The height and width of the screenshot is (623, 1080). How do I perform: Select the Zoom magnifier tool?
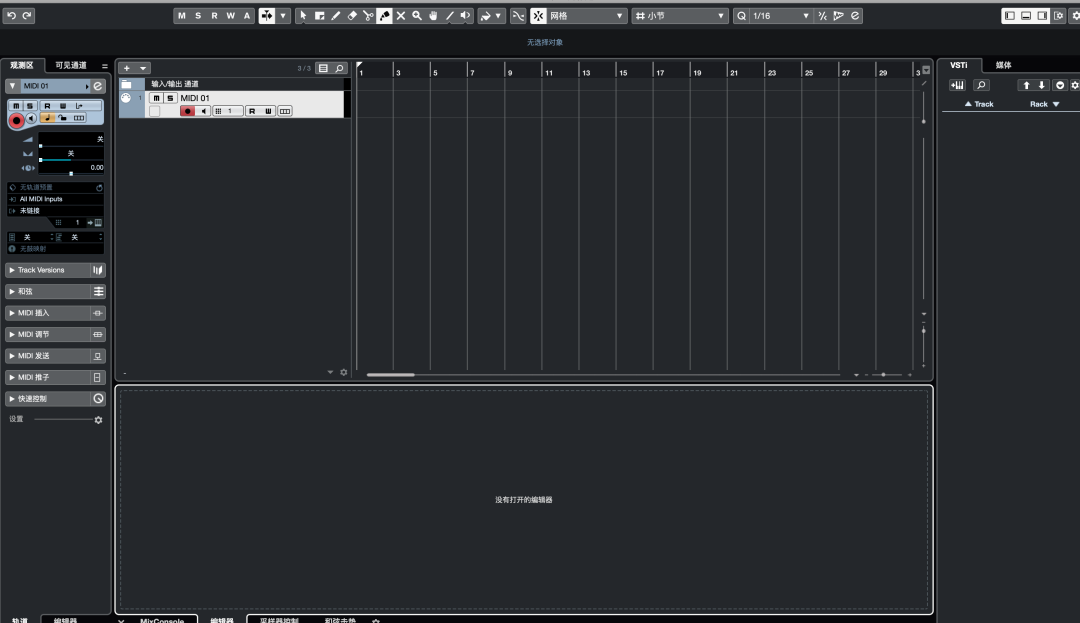pos(417,16)
